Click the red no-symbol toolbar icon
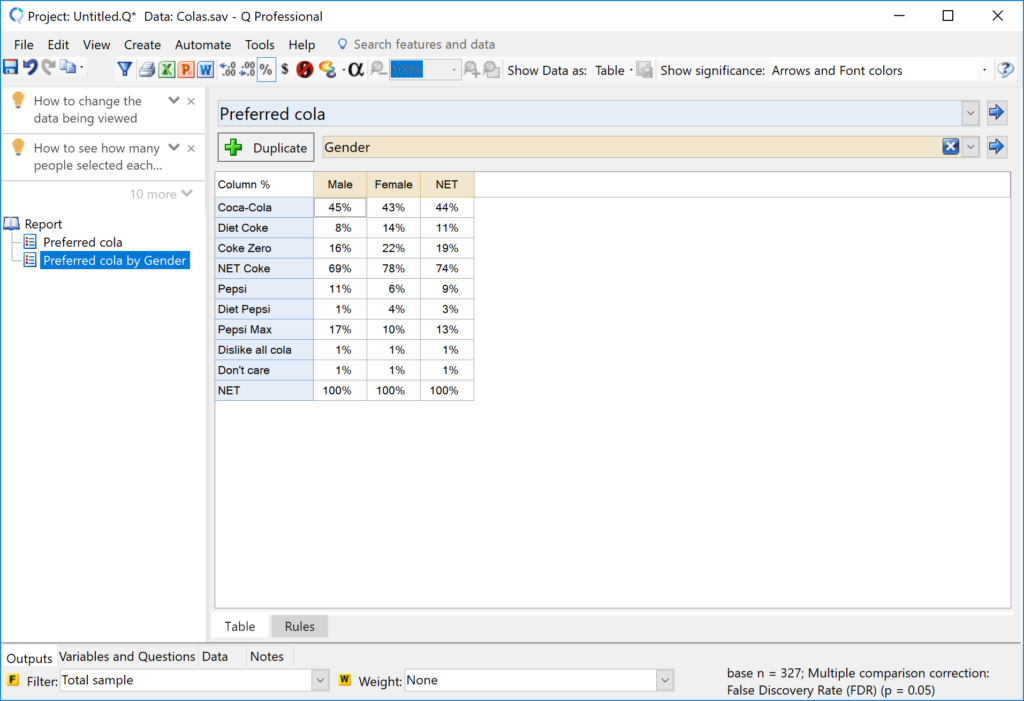 (x=305, y=69)
